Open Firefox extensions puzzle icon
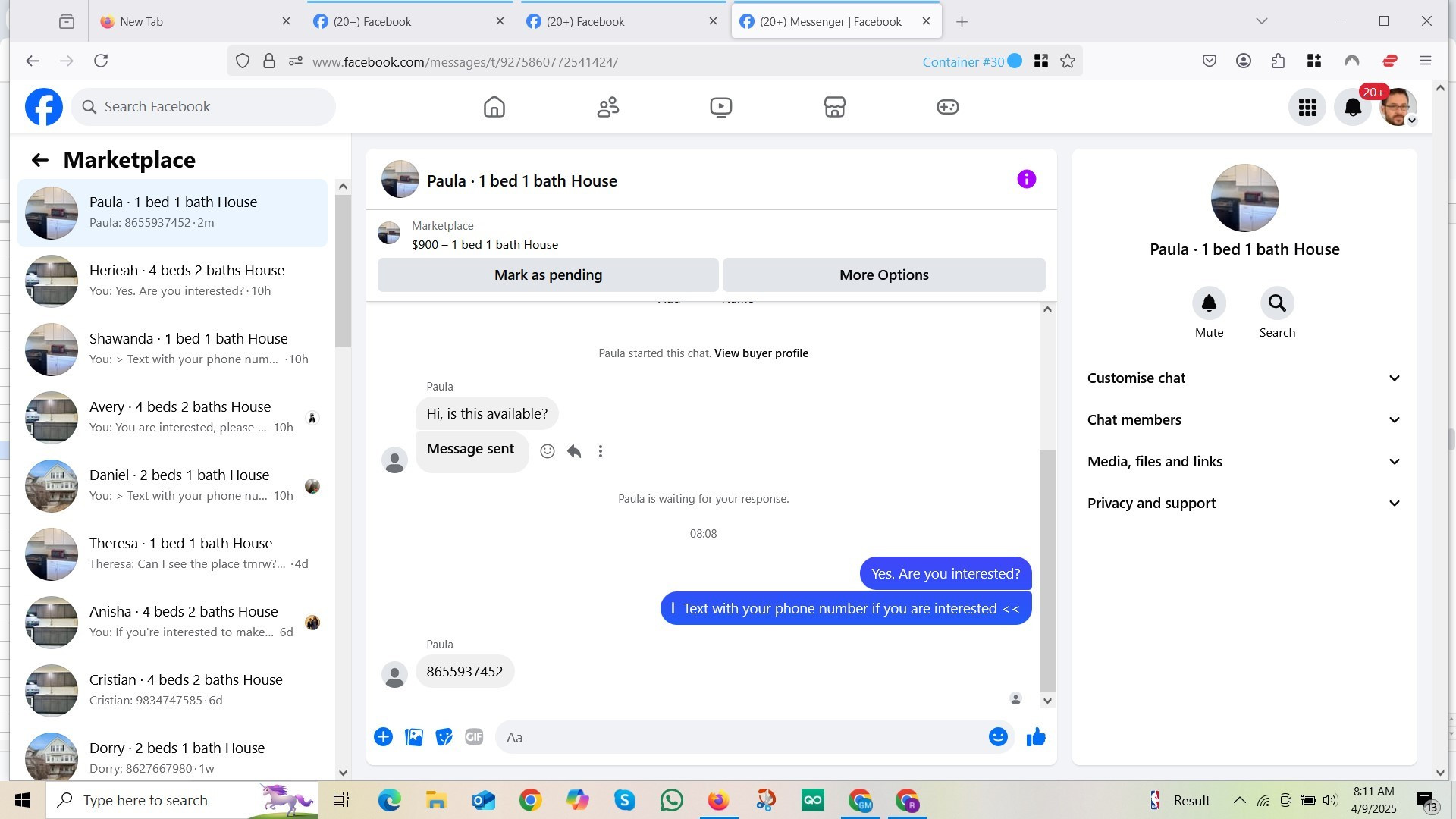Image resolution: width=1456 pixels, height=819 pixels. [x=1278, y=61]
